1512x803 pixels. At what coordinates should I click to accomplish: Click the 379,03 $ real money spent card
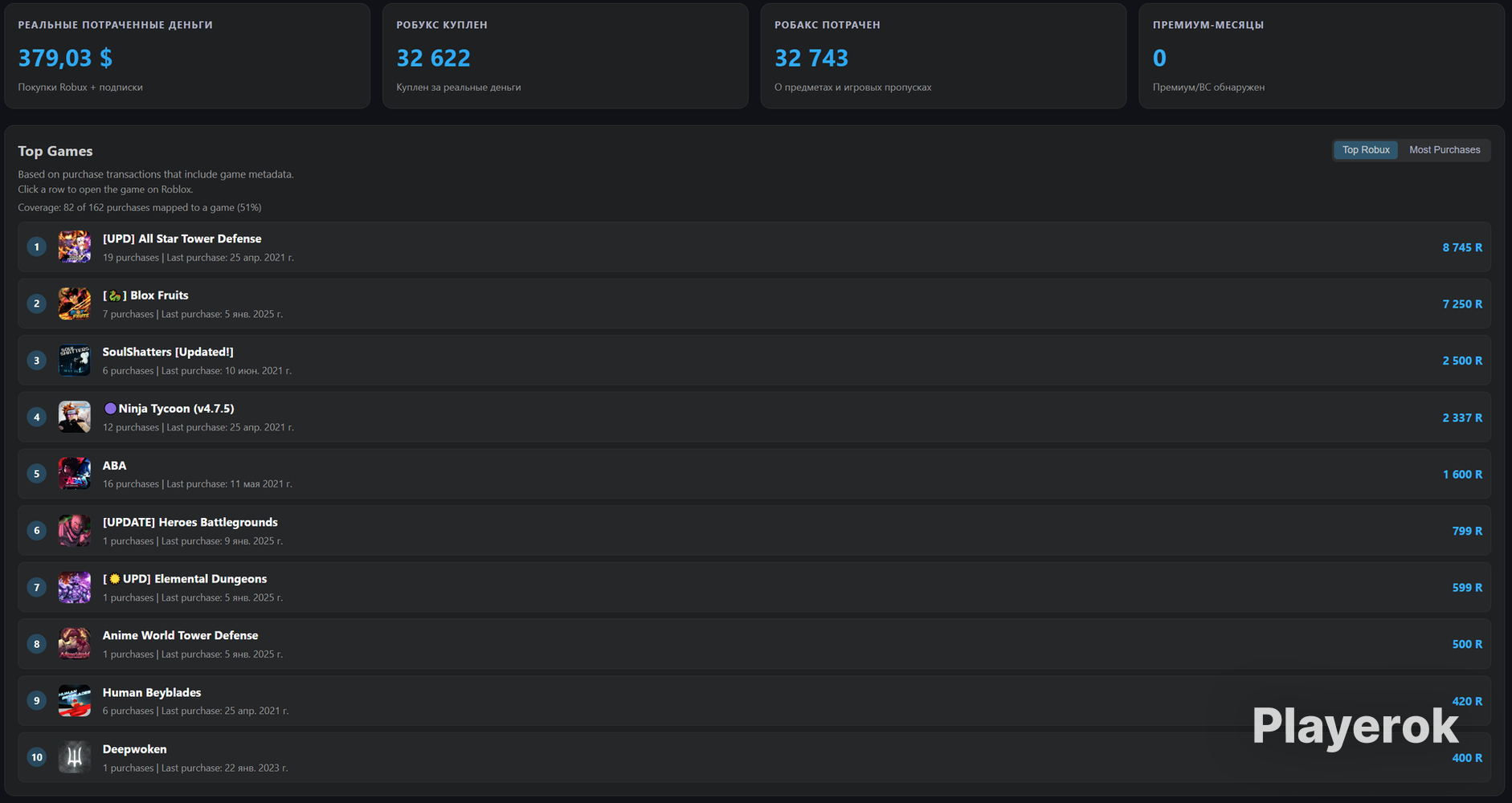[x=187, y=55]
